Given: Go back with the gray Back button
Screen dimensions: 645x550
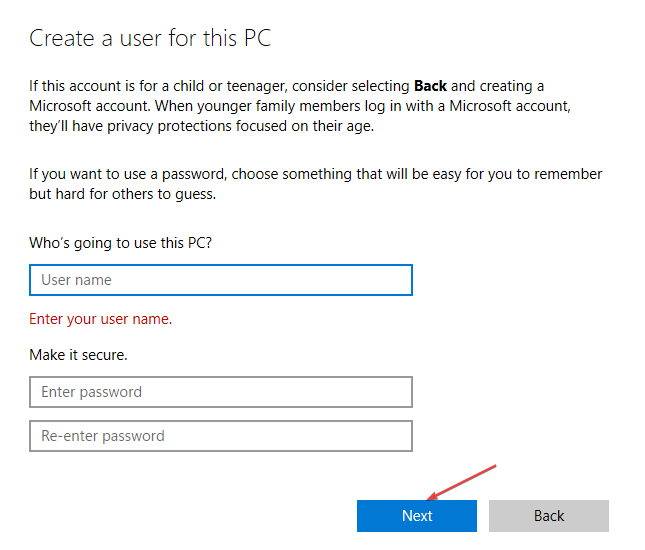Looking at the screenshot, I should click(x=548, y=516).
